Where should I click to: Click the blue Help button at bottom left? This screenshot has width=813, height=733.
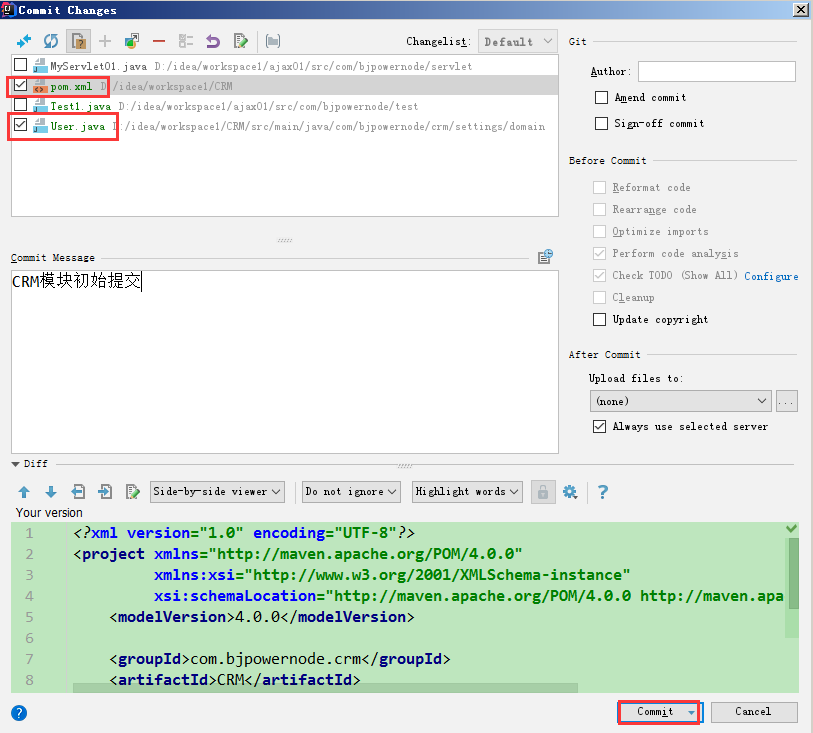click(19, 713)
